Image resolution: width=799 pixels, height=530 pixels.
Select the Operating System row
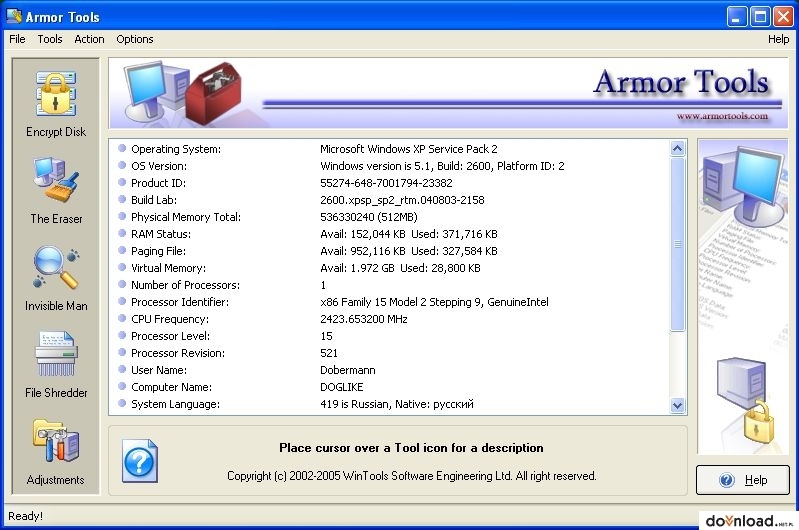[x=389, y=149]
